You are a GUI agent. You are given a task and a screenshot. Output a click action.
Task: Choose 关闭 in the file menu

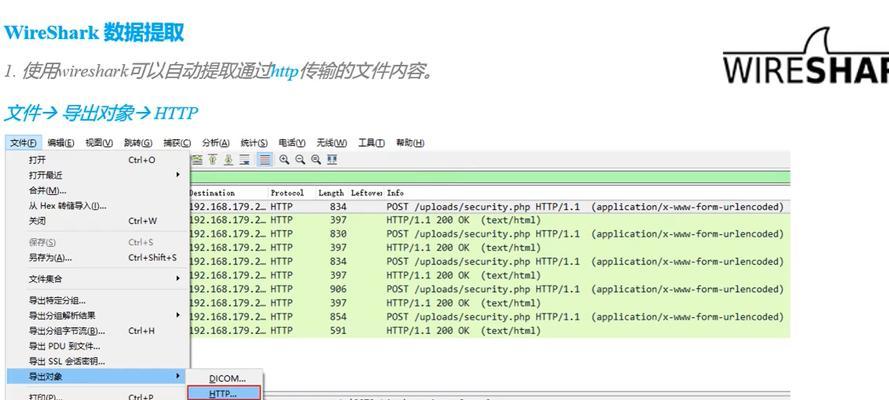pos(98,221)
